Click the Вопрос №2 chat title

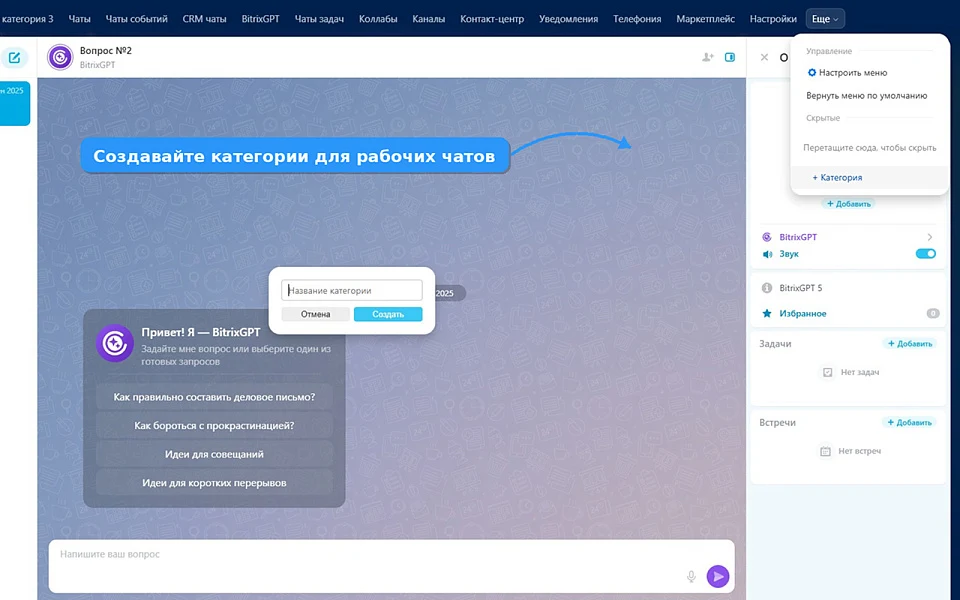tap(105, 51)
